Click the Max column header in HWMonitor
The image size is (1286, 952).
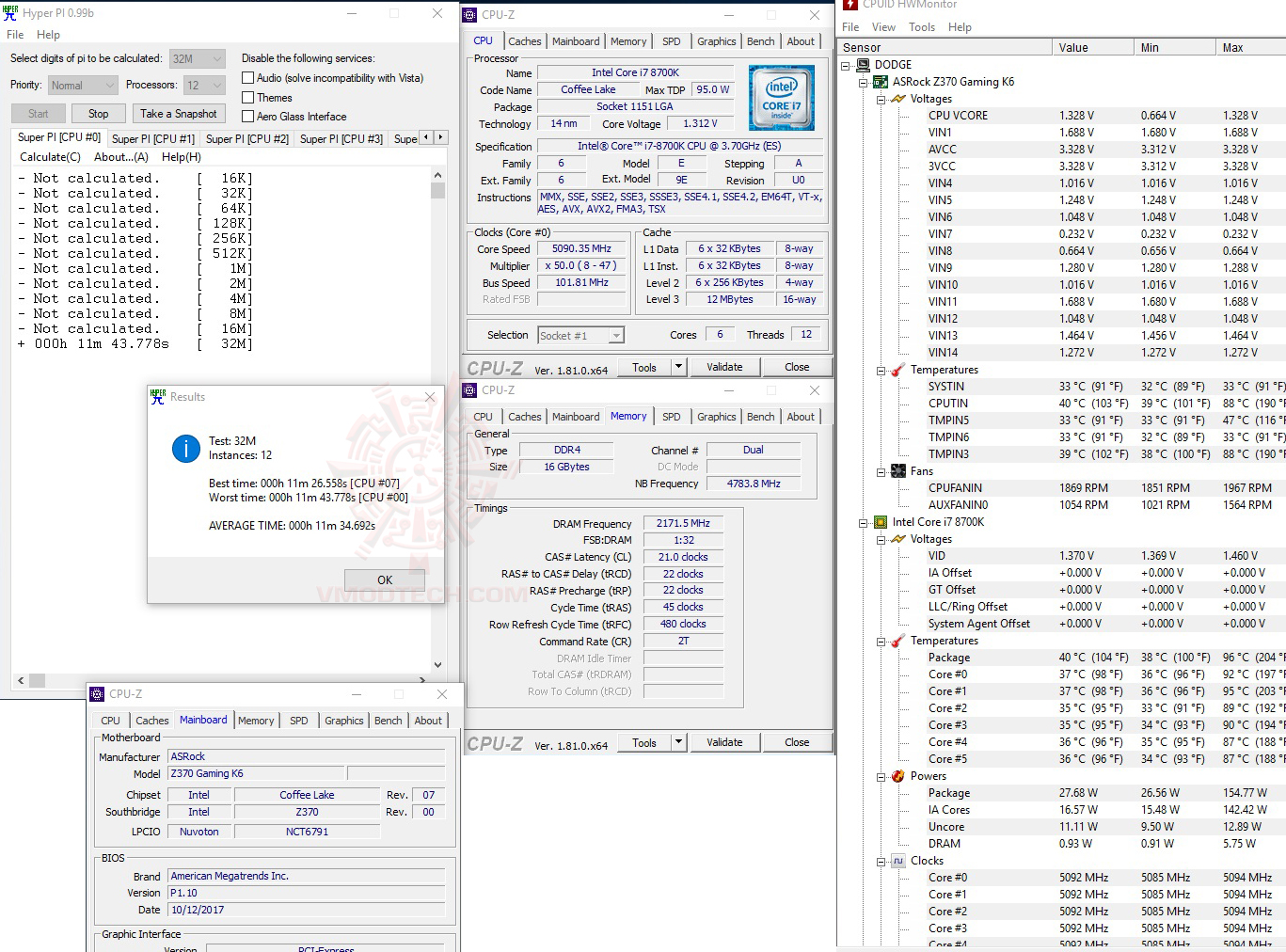click(x=1250, y=48)
